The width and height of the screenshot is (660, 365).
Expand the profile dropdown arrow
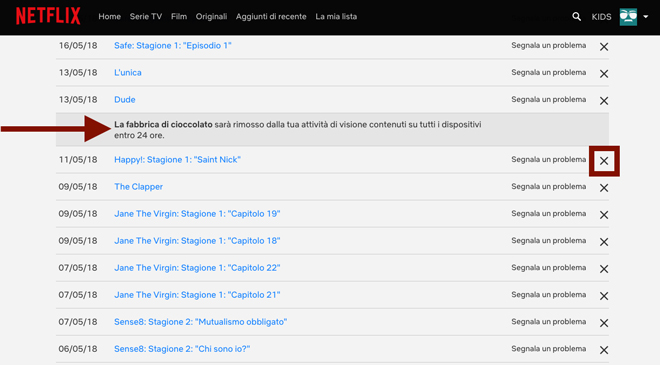coord(646,17)
